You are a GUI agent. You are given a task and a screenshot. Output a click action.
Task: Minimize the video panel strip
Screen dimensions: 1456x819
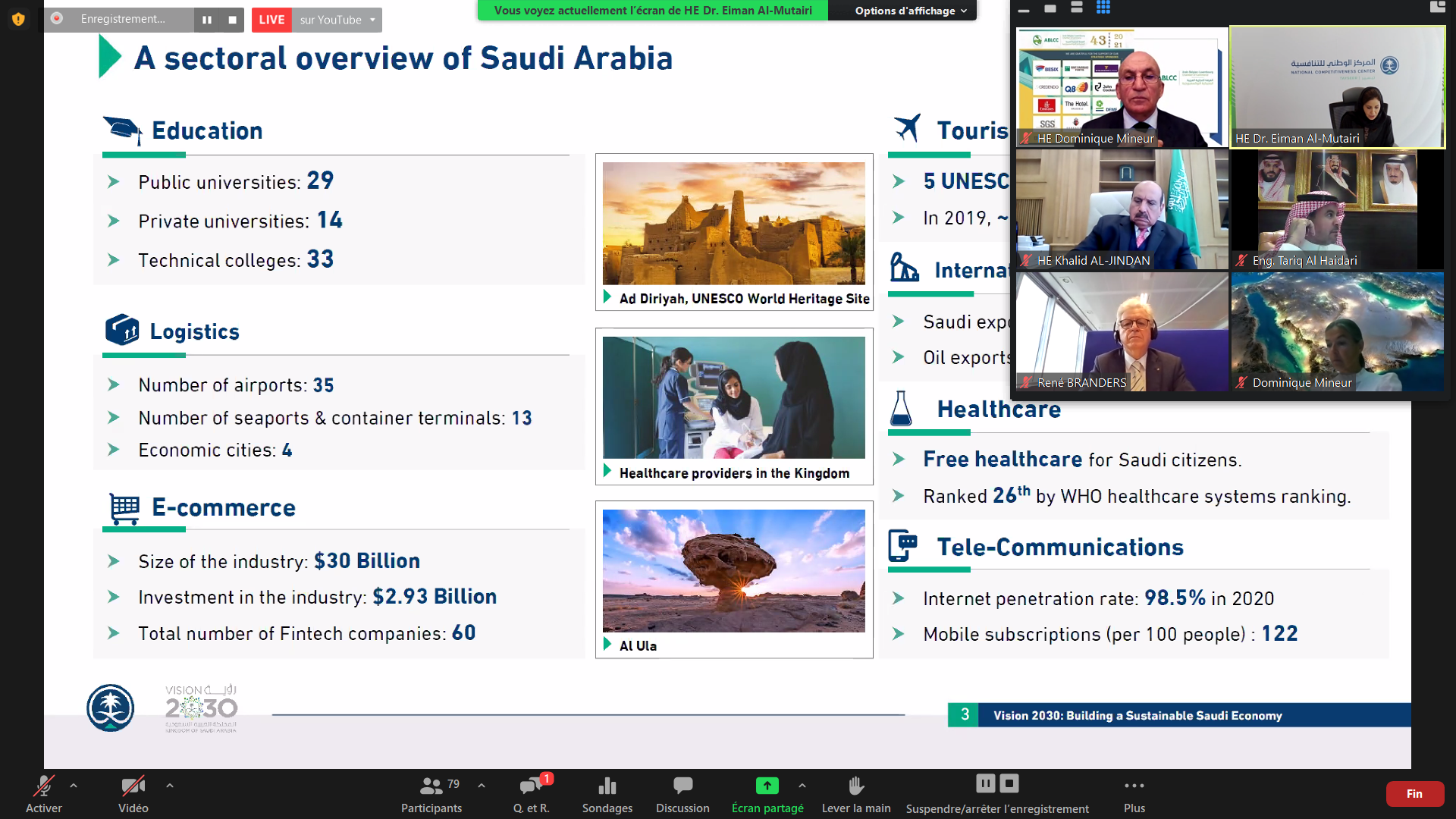point(1024,9)
